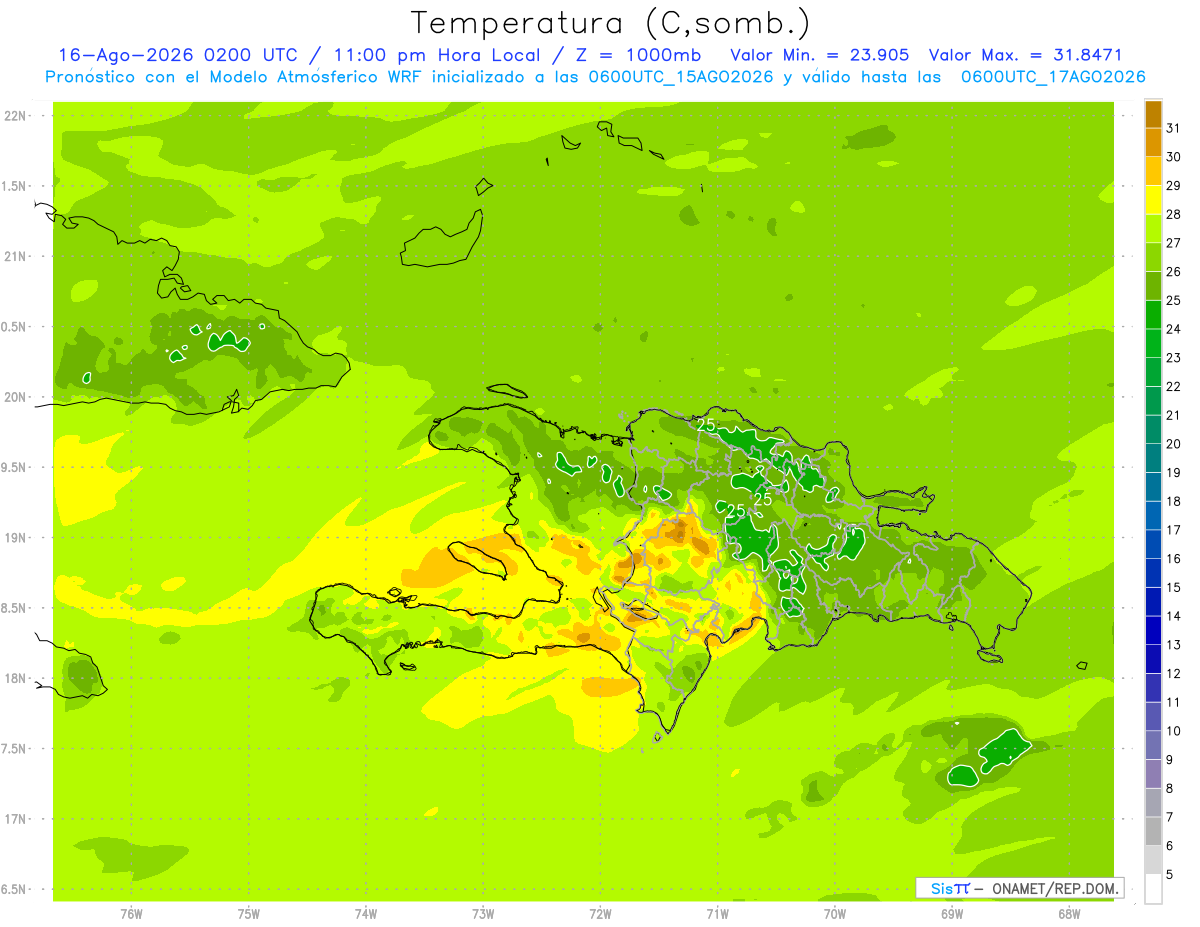The image size is (1200, 927).
Task: Click the "0600UTC_17AGO2026" valid-until time text
Action: pyautogui.click(x=1053, y=76)
